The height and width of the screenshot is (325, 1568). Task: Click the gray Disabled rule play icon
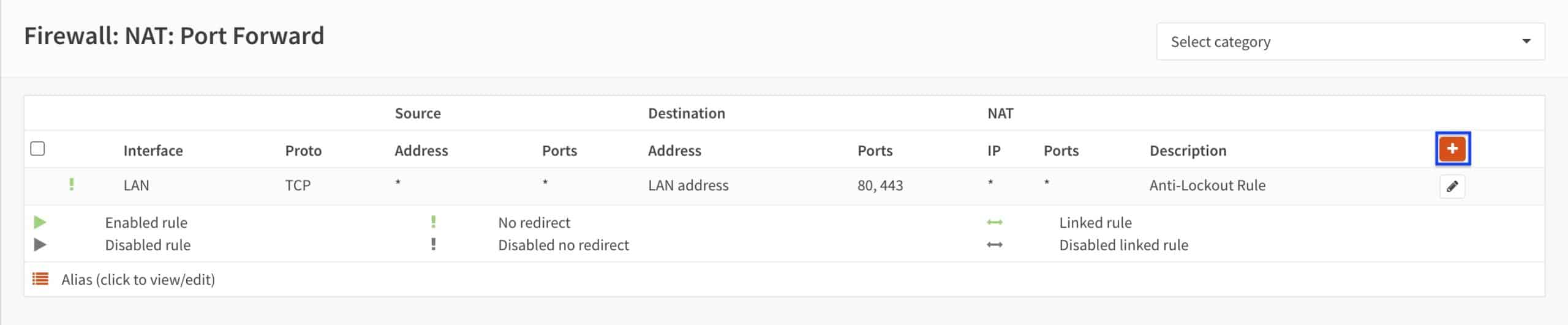coord(40,245)
